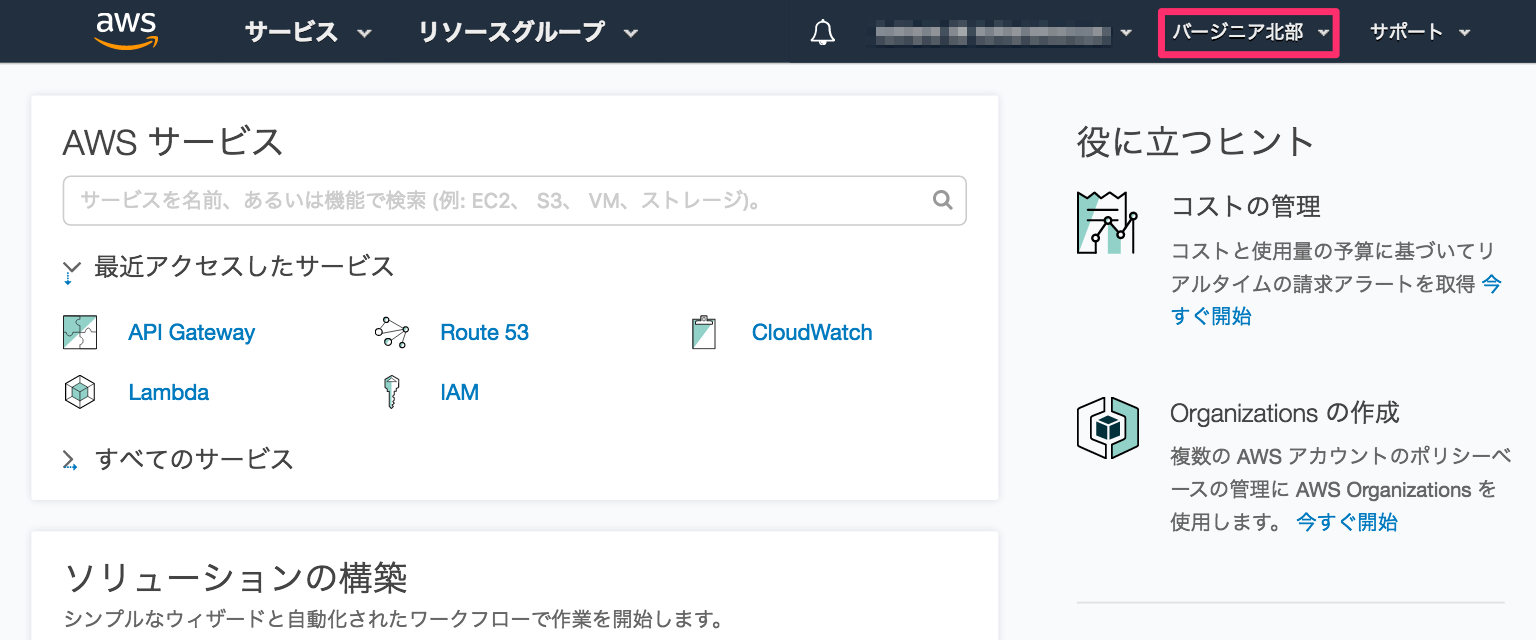Open the blurred account name dropdown

pos(1003,33)
